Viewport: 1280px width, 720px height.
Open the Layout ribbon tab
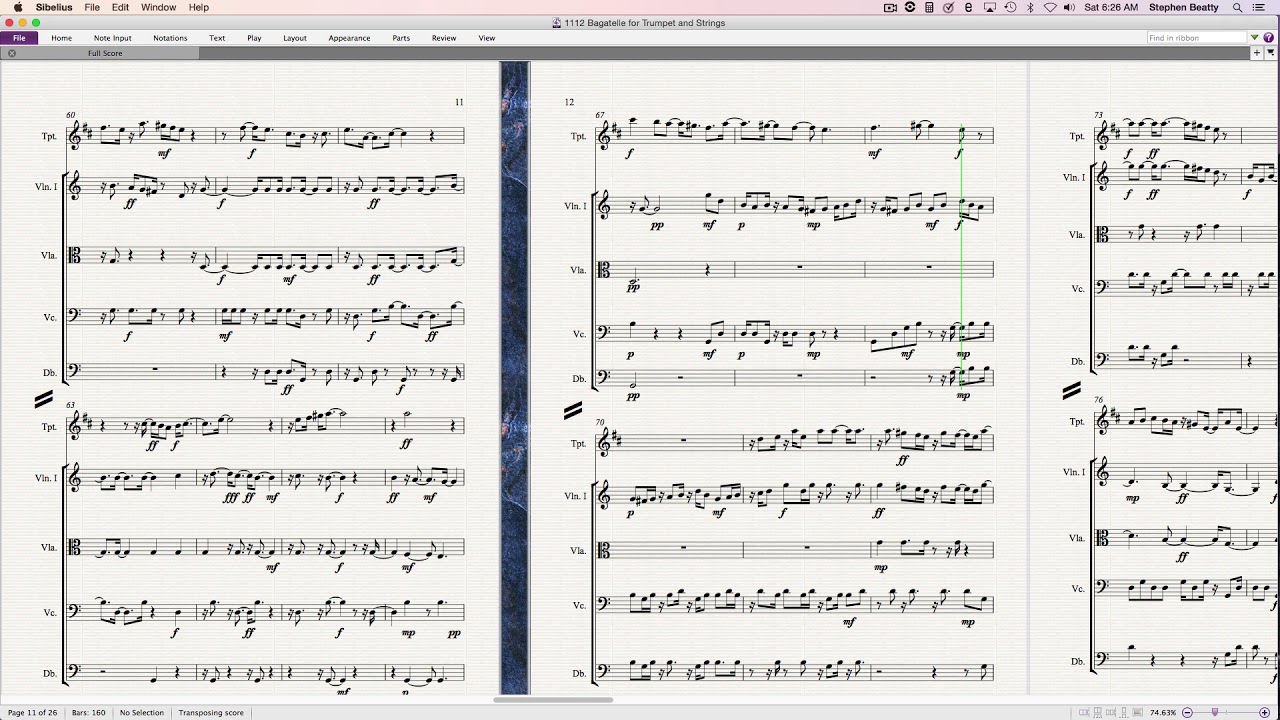point(295,38)
